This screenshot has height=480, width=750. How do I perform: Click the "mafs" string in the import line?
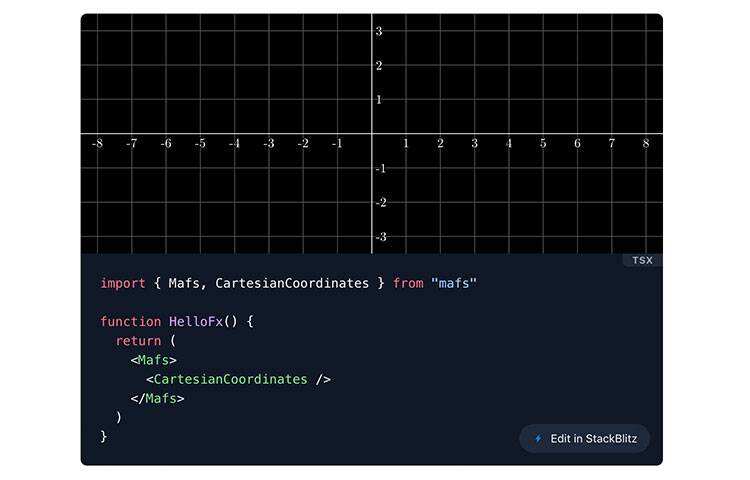pyautogui.click(x=454, y=283)
